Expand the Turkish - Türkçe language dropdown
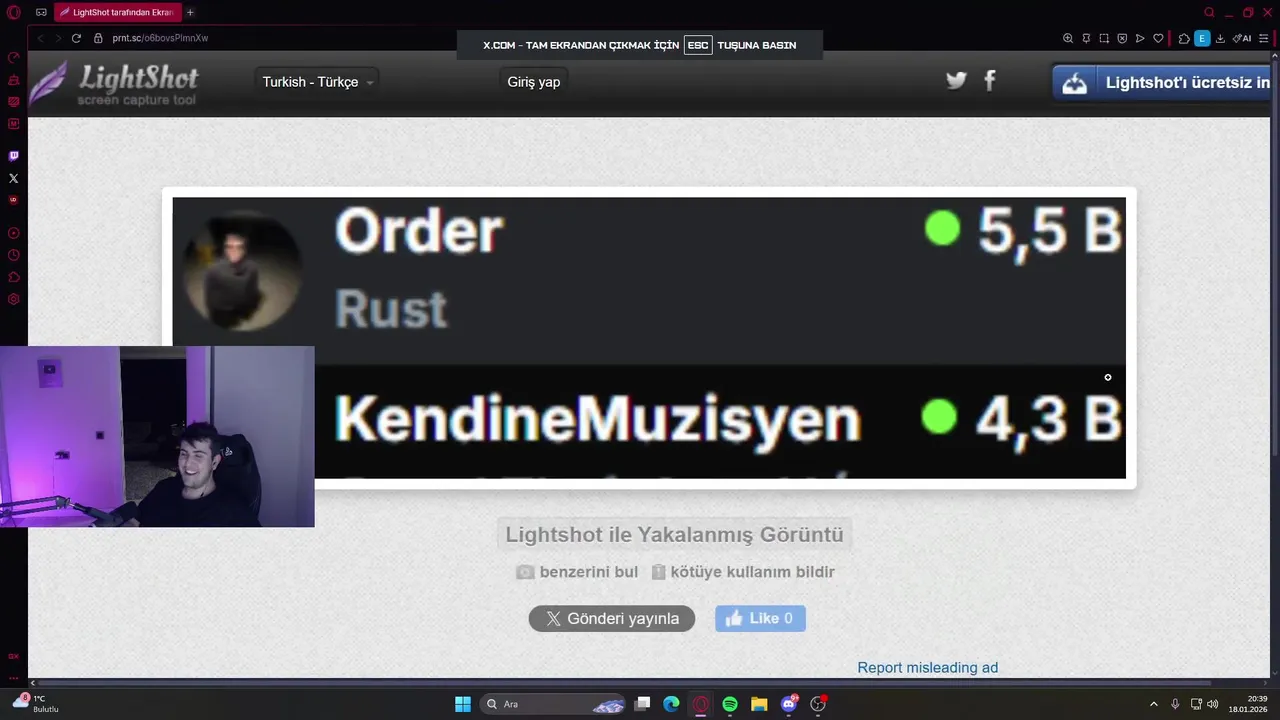Viewport: 1280px width, 720px height. pos(318,82)
